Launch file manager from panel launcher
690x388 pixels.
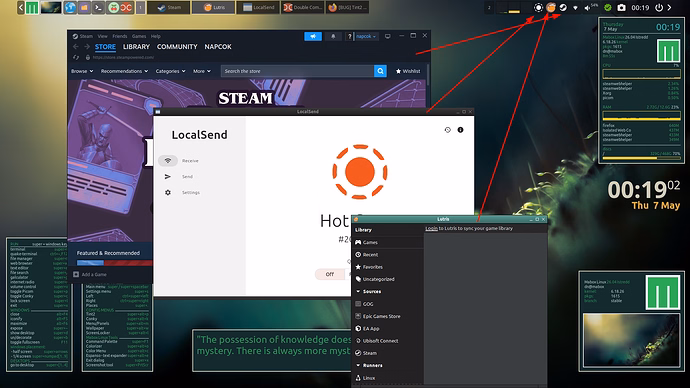click(84, 7)
